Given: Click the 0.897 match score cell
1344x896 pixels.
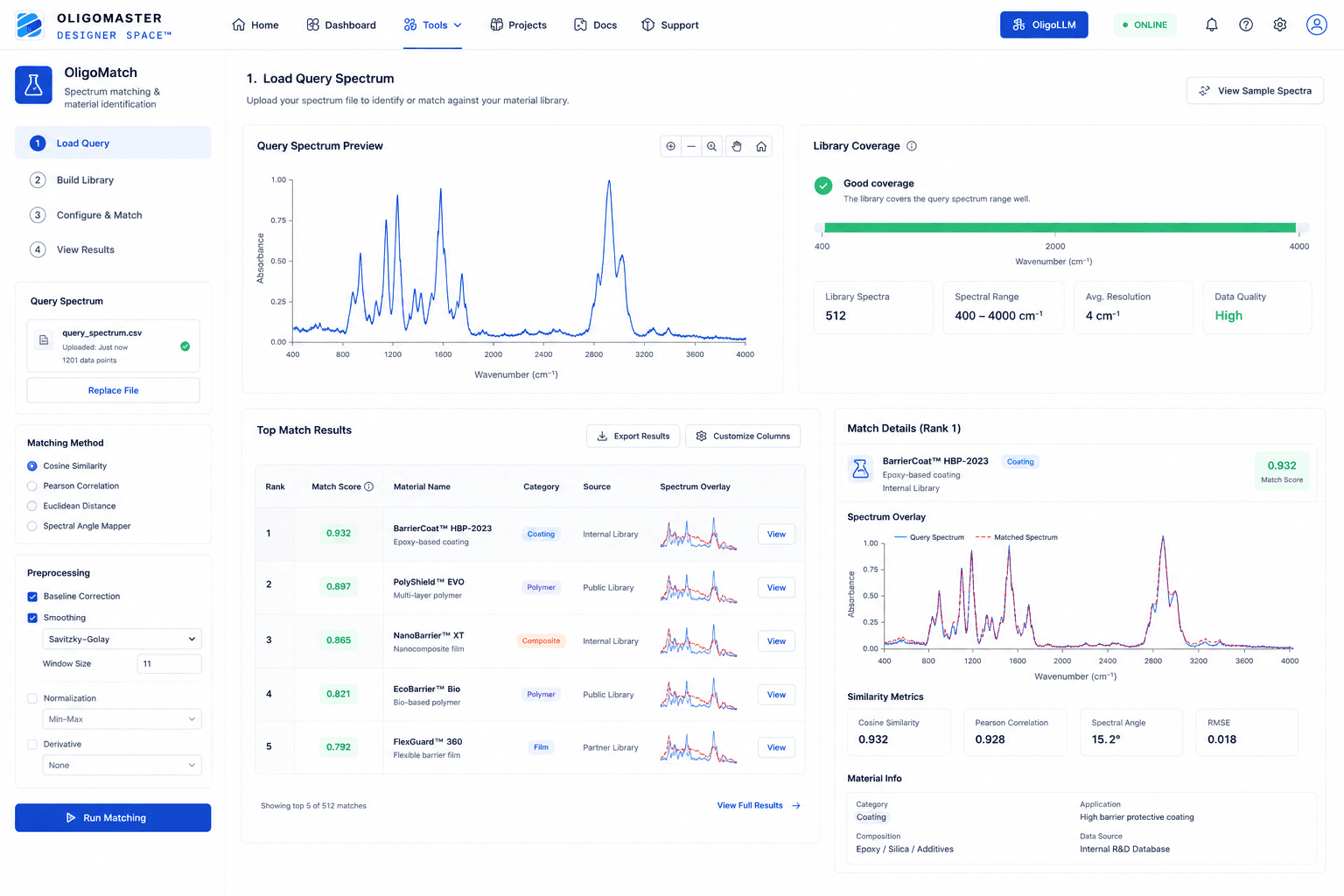Looking at the screenshot, I should [x=339, y=587].
